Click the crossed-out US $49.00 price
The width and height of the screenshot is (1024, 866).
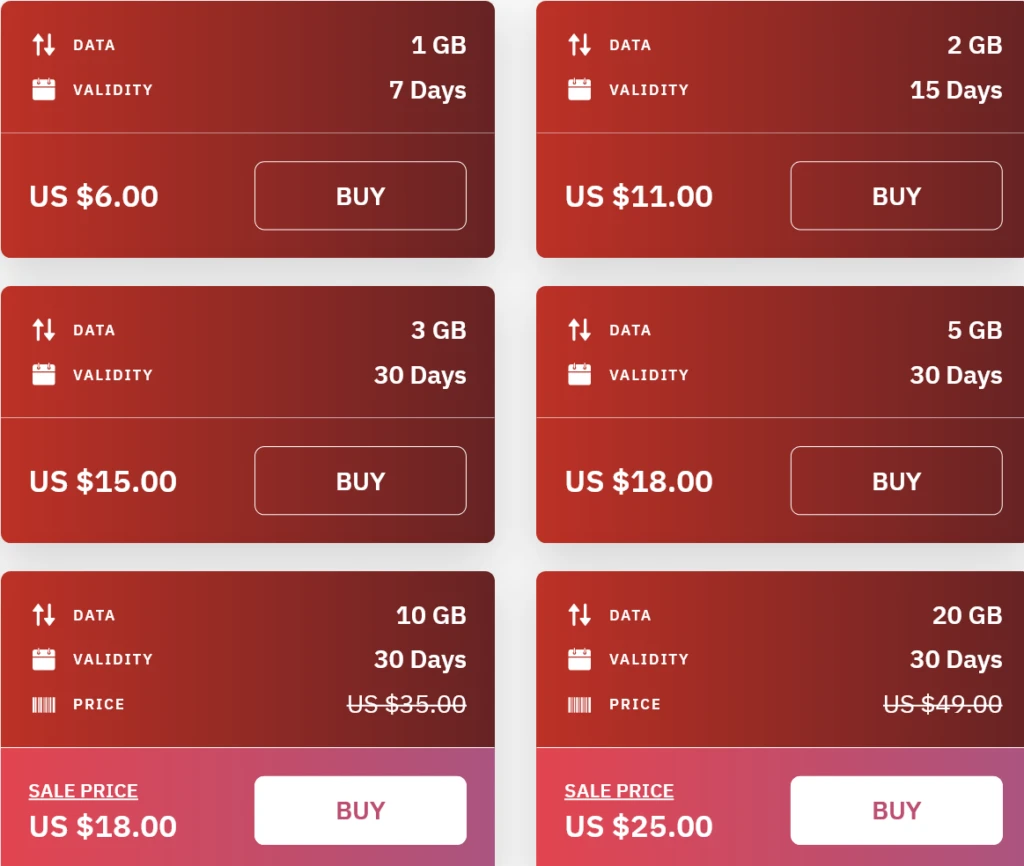(942, 705)
